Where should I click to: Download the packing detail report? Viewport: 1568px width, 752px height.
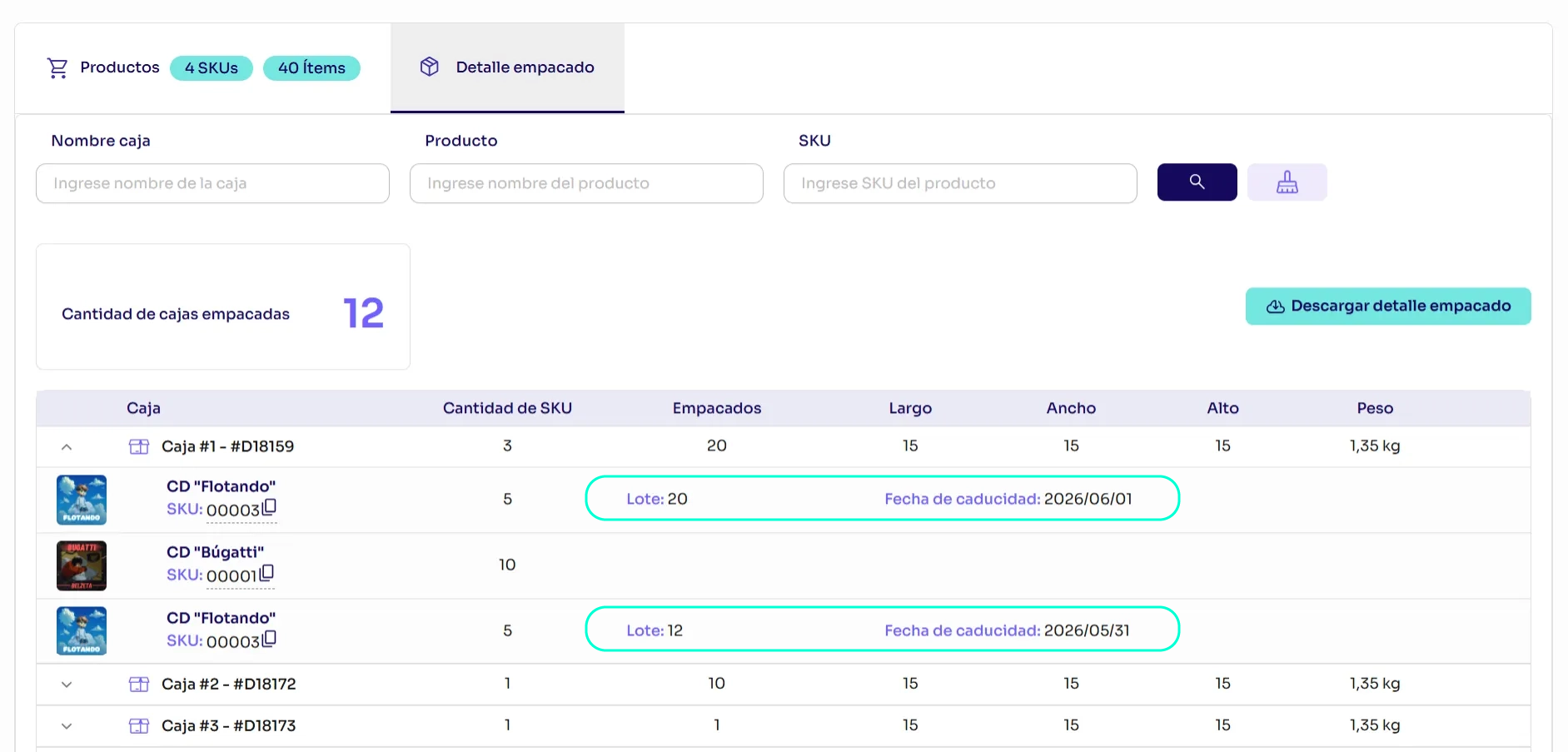[1387, 306]
